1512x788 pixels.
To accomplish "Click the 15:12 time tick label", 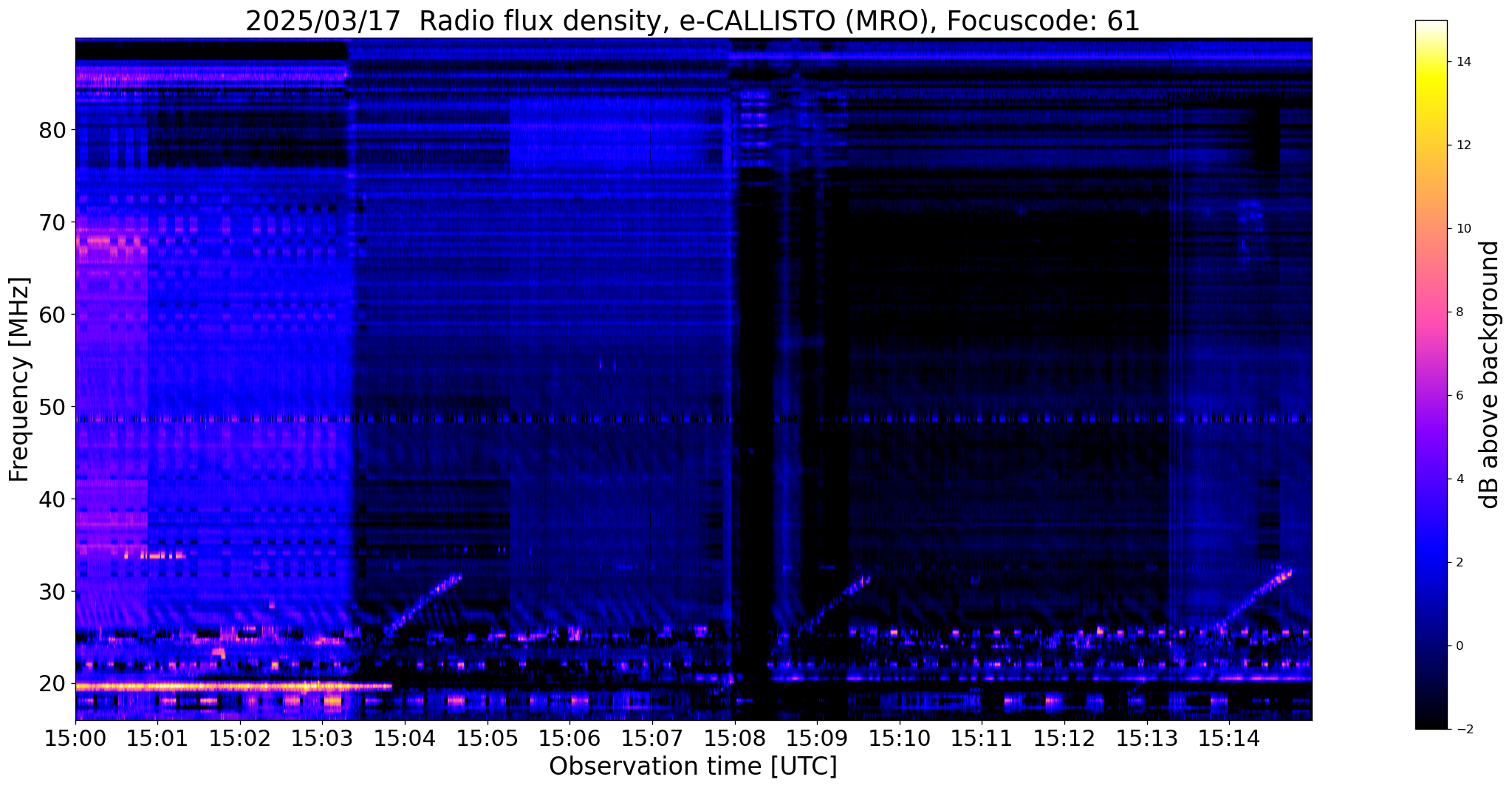I will pyautogui.click(x=1064, y=738).
